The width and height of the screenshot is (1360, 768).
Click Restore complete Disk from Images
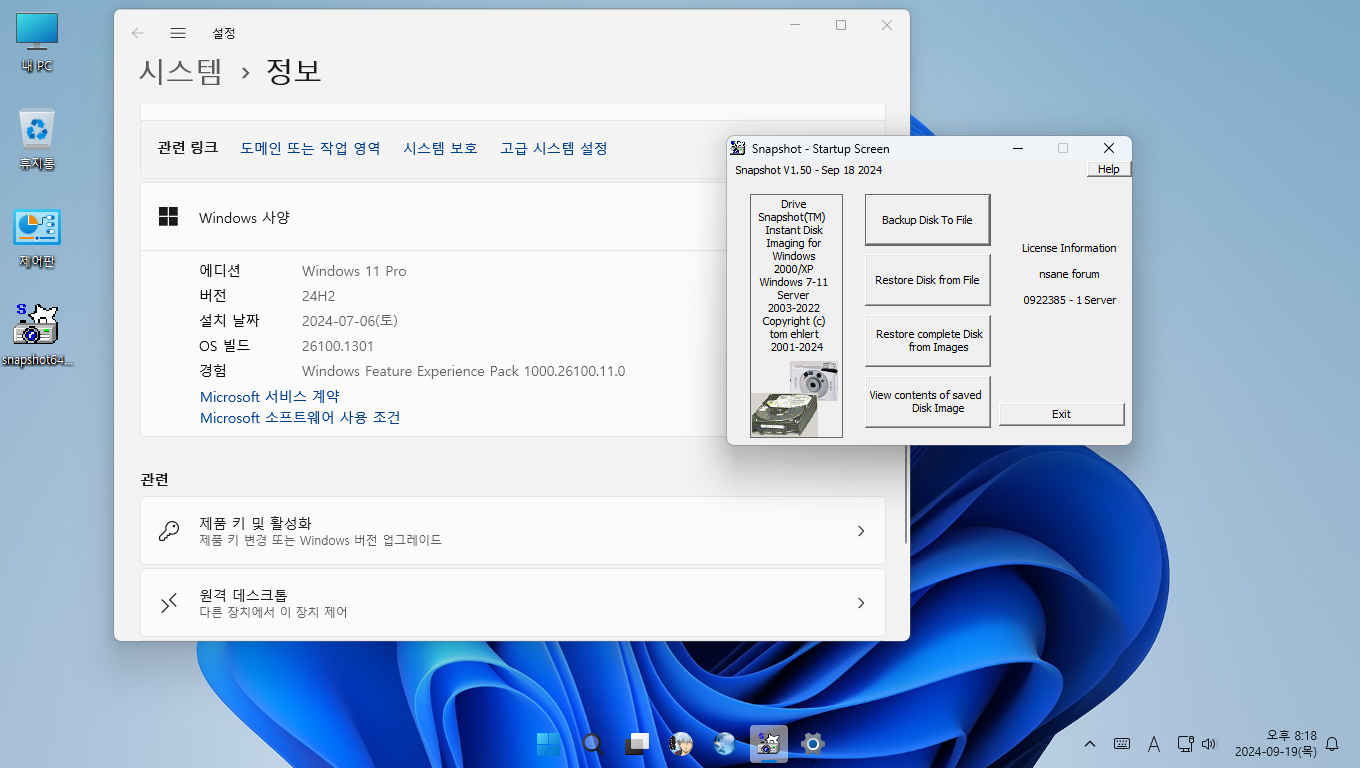point(927,341)
